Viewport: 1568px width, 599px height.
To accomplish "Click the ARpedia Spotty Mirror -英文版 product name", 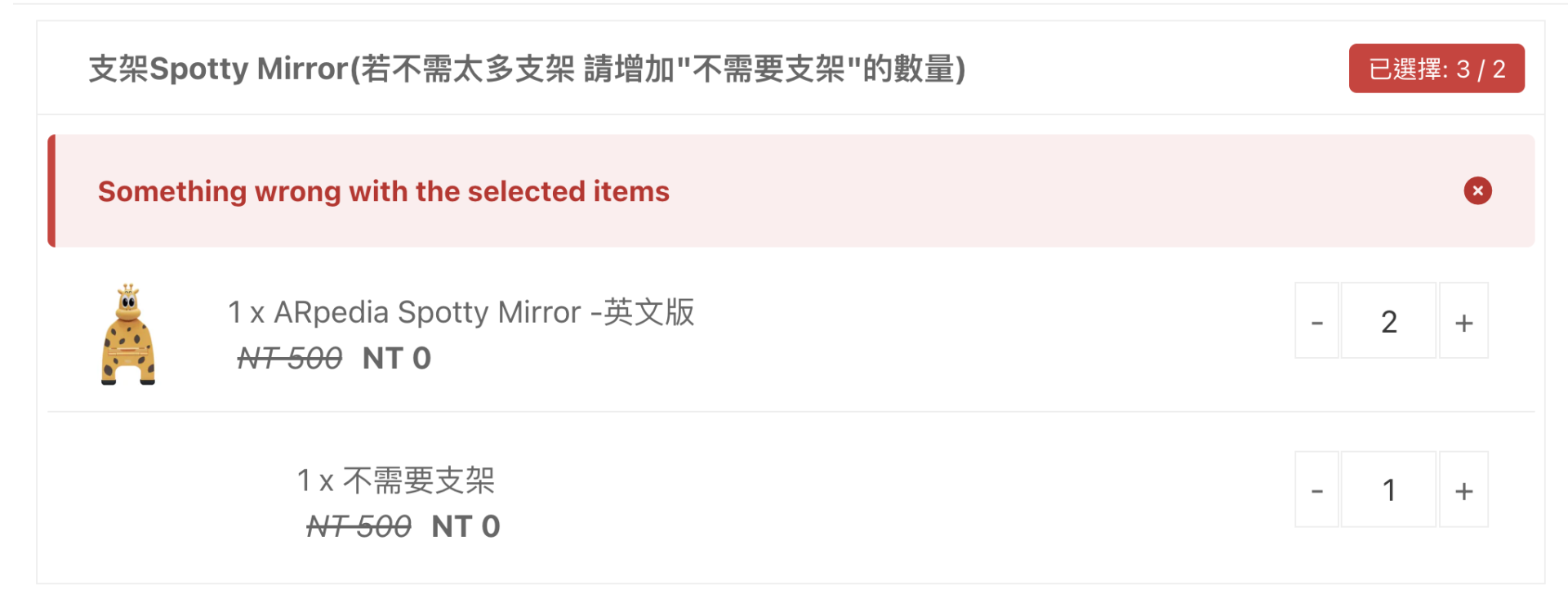I will click(x=483, y=312).
